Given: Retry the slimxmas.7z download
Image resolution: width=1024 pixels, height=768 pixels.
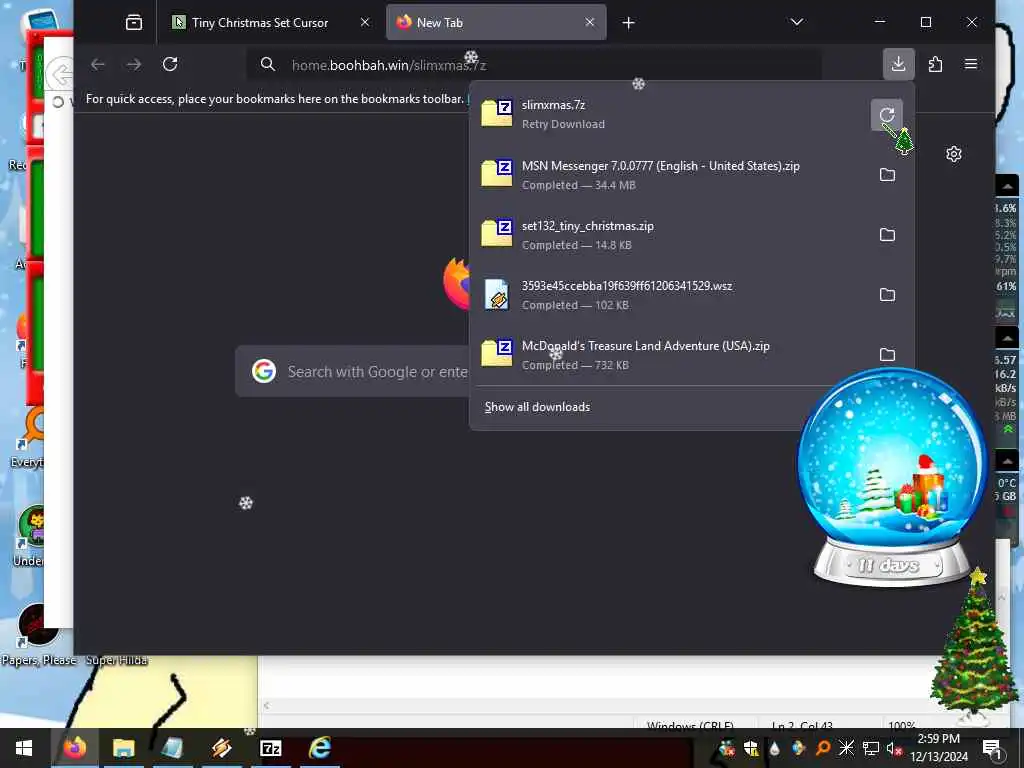Looking at the screenshot, I should pyautogui.click(x=886, y=115).
